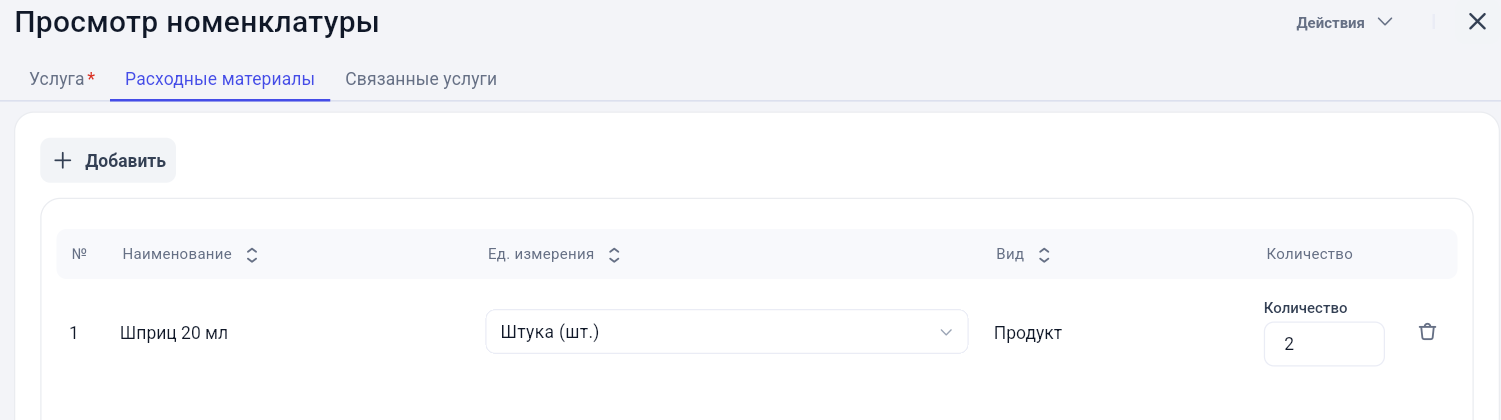Image resolution: width=1501 pixels, height=420 pixels.
Task: Click the Вид column header label
Action: (1010, 255)
